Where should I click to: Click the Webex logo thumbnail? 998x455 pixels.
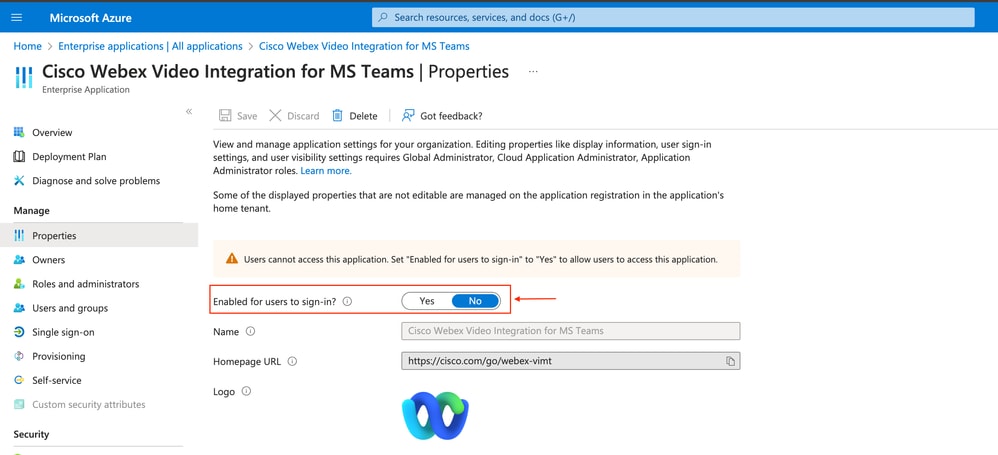(435, 415)
